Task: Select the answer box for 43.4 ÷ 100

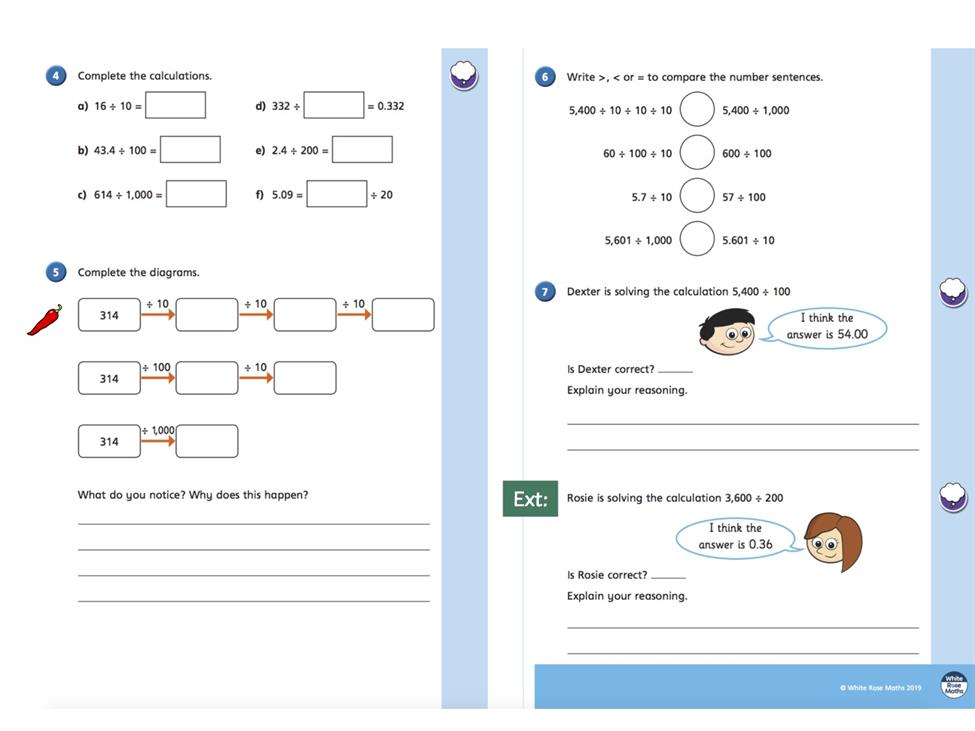Action: tap(190, 149)
